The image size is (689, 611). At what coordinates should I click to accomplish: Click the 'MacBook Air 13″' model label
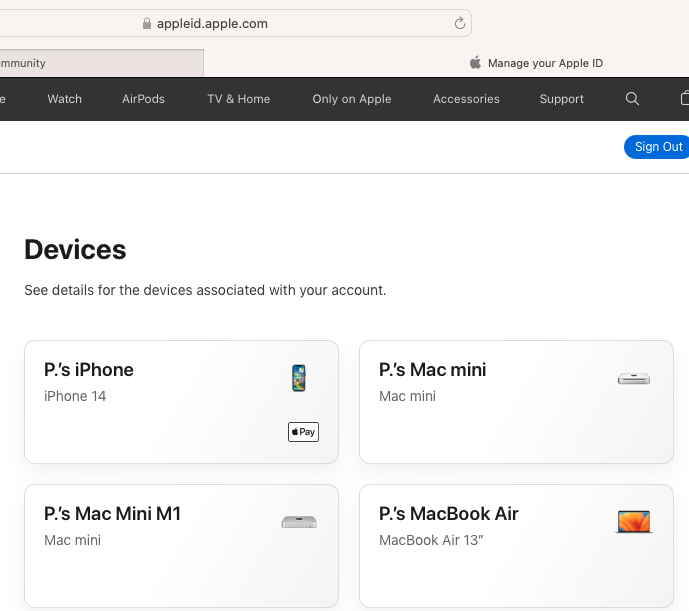431,540
